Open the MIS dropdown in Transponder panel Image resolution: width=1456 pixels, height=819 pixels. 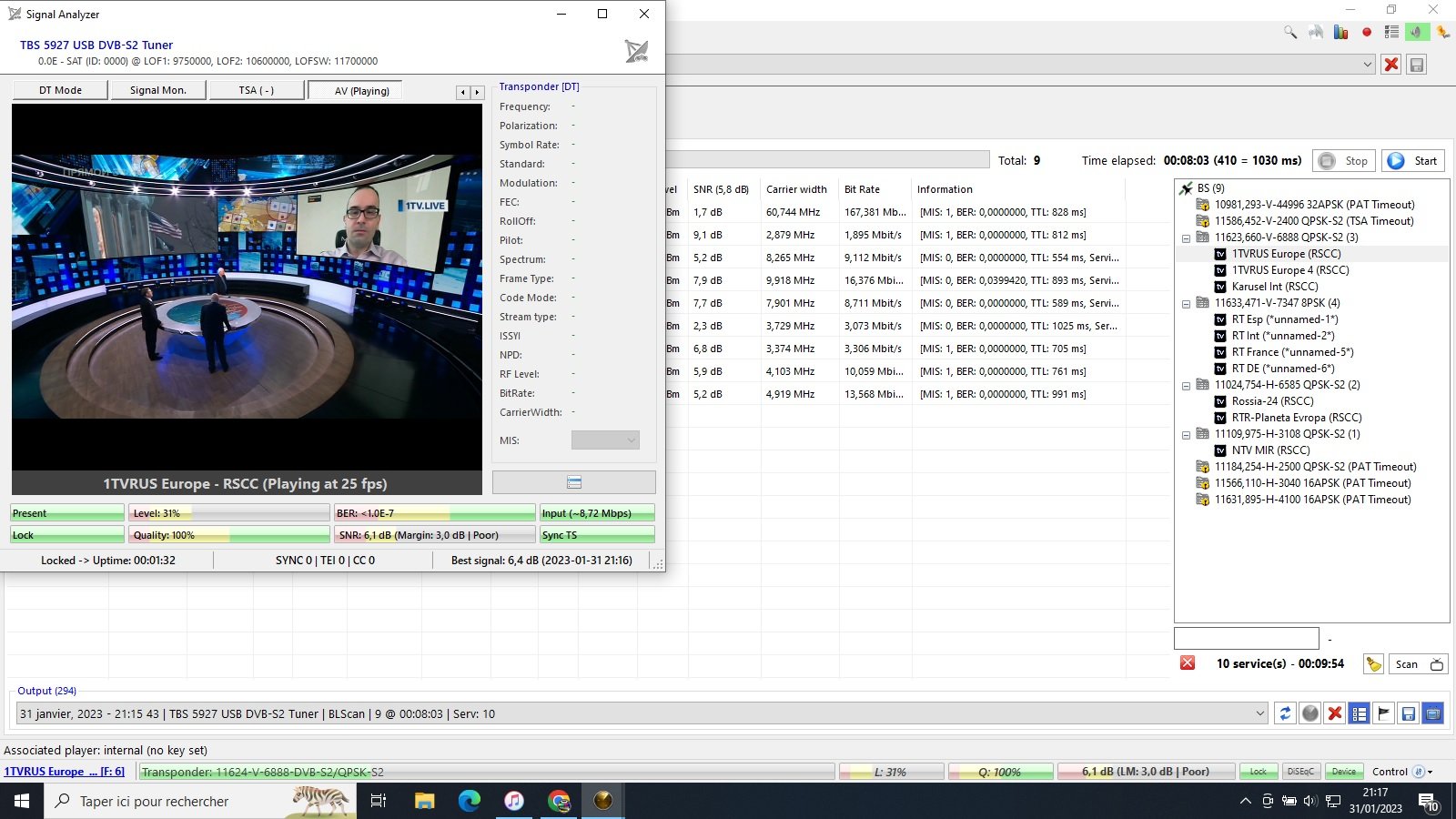605,440
